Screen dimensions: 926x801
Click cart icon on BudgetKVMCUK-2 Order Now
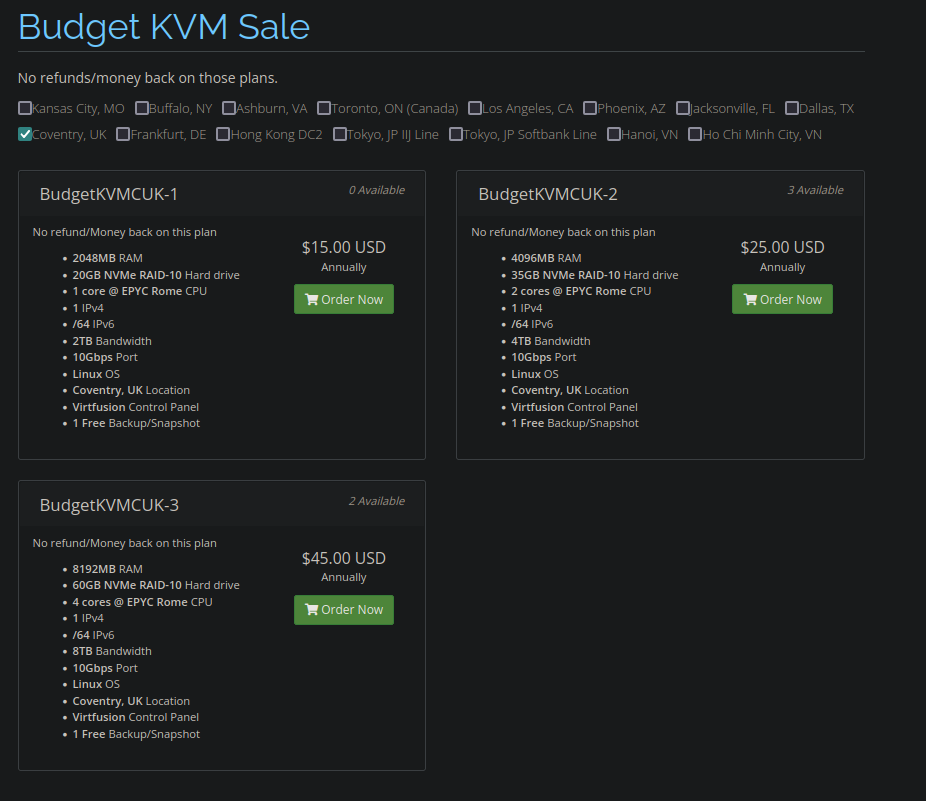tap(750, 299)
